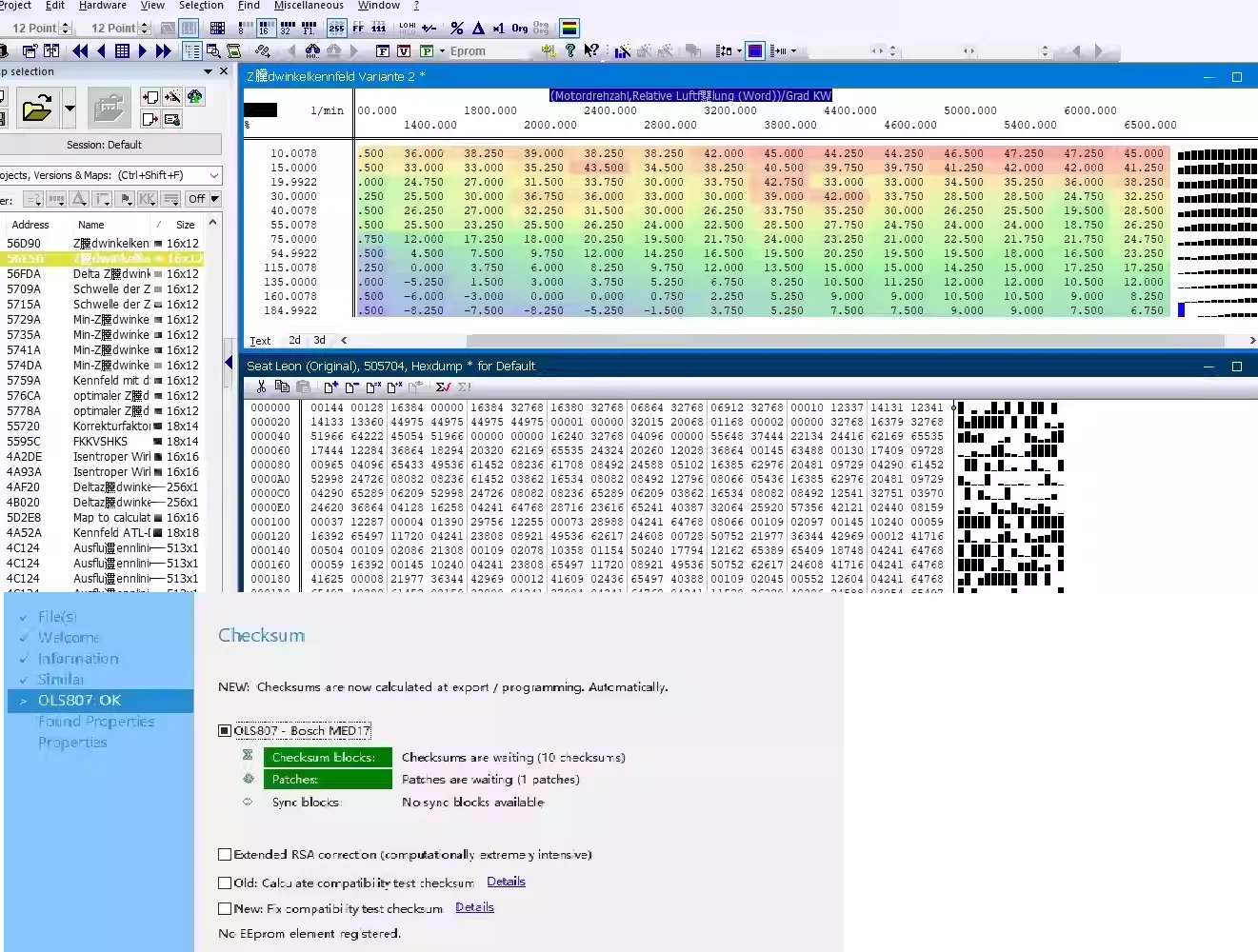Viewport: 1258px width, 952px height.
Task: Toggle the decimal "255" value display
Action: tap(337, 28)
